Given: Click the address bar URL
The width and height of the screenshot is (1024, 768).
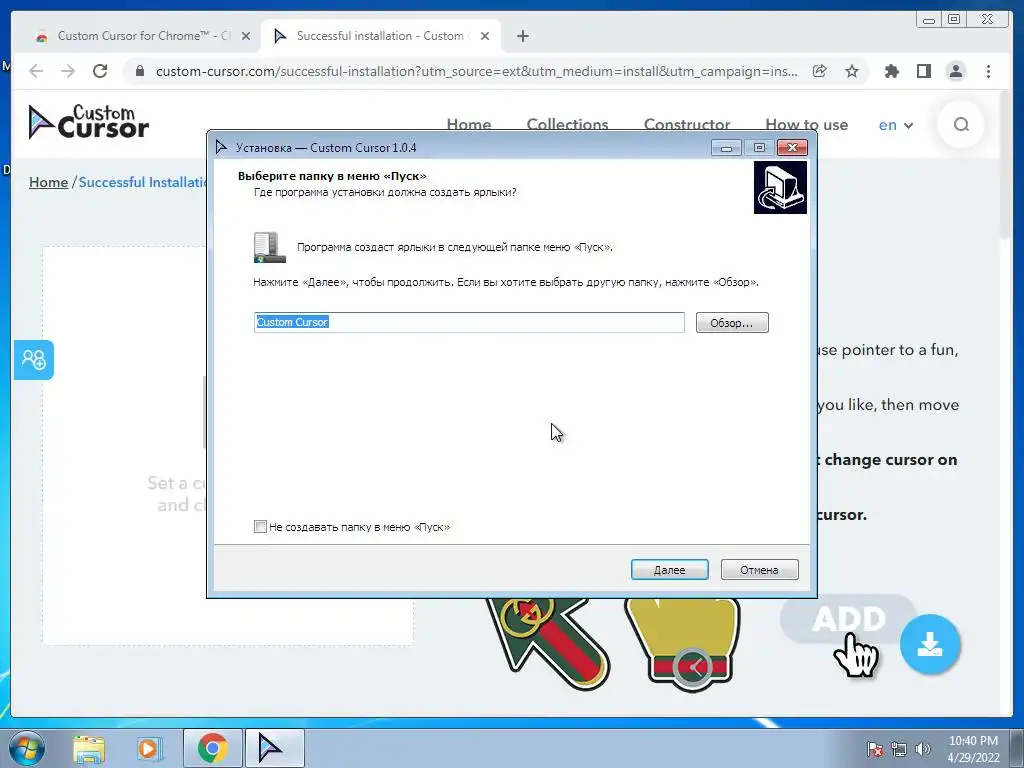Looking at the screenshot, I should pyautogui.click(x=476, y=71).
